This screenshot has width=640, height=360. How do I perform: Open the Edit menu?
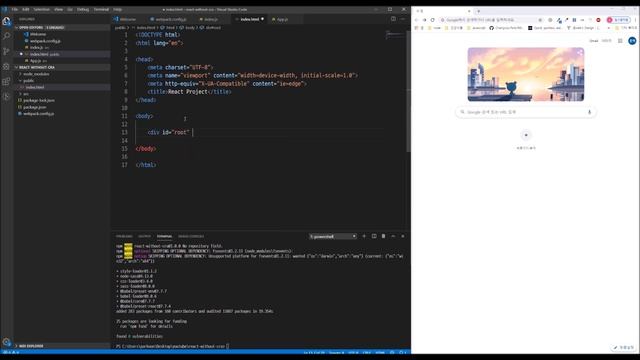[x=26, y=9]
